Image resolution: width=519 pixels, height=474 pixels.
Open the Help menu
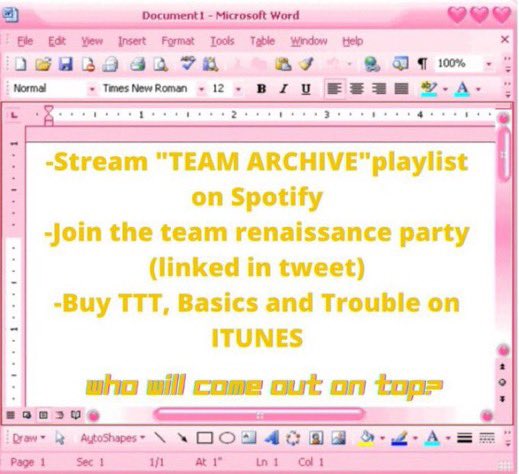[353, 41]
